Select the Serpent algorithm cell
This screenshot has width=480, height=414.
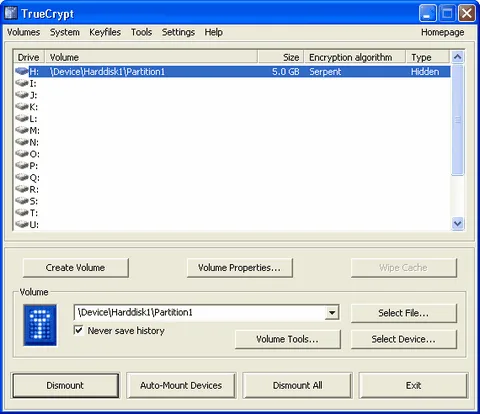(325, 72)
